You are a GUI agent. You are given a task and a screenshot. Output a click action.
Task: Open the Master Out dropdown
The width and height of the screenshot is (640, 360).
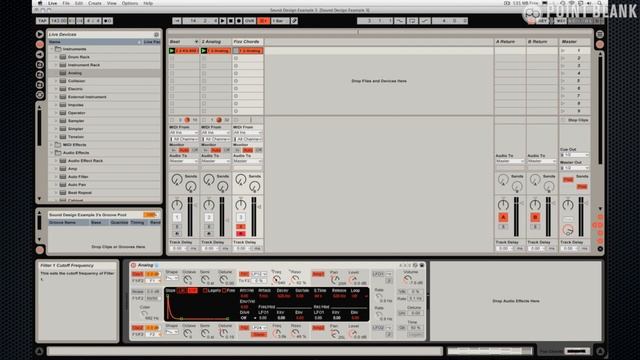tap(574, 168)
